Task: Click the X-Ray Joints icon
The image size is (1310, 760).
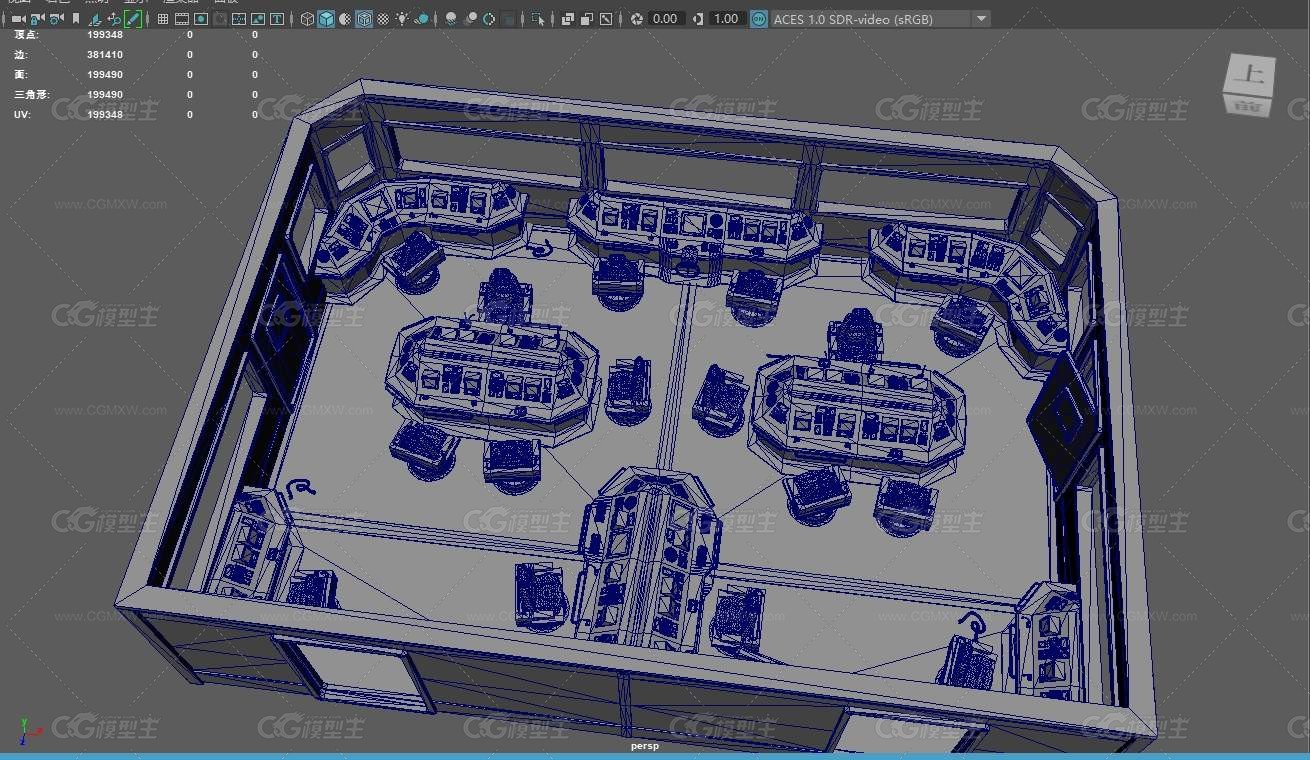Action: pyautogui.click(x=606, y=19)
